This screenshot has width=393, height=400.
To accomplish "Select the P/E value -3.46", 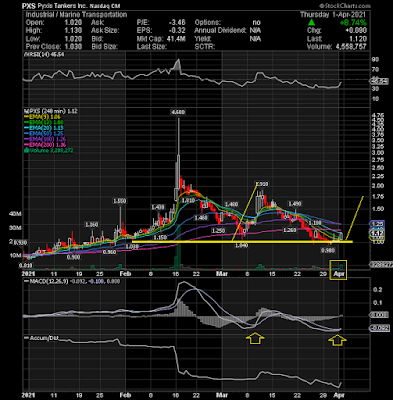I will click(177, 23).
